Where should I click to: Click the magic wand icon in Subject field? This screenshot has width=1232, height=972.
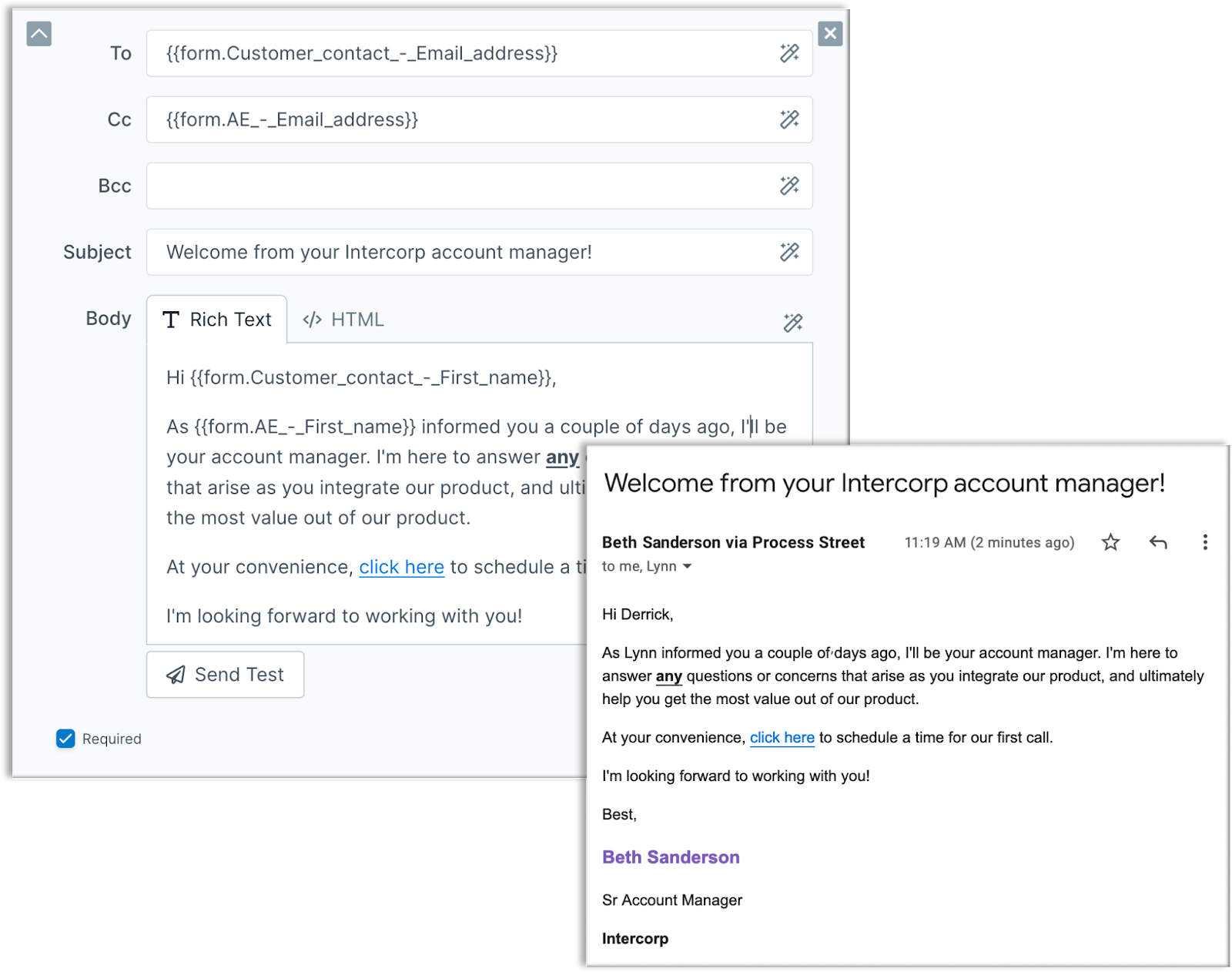click(x=789, y=252)
